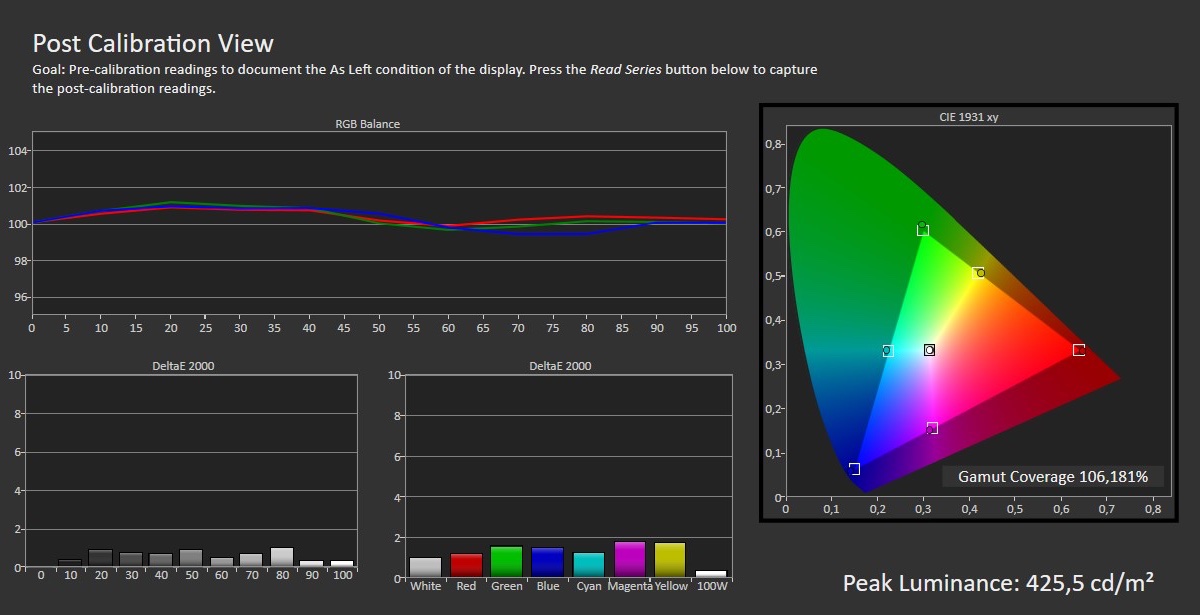This screenshot has height=615, width=1200.
Task: Select the yellow secondary marker on CIE diagram
Action: tap(978, 272)
